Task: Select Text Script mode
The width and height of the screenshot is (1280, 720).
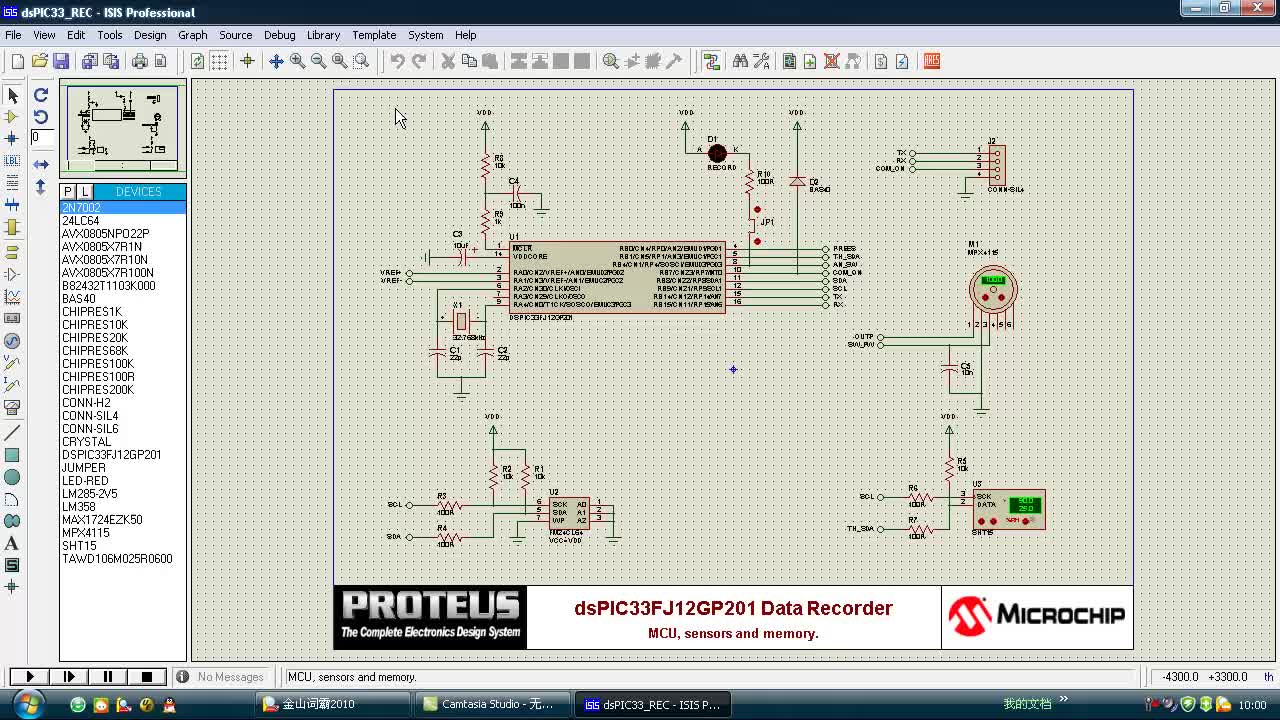Action: pos(12,183)
